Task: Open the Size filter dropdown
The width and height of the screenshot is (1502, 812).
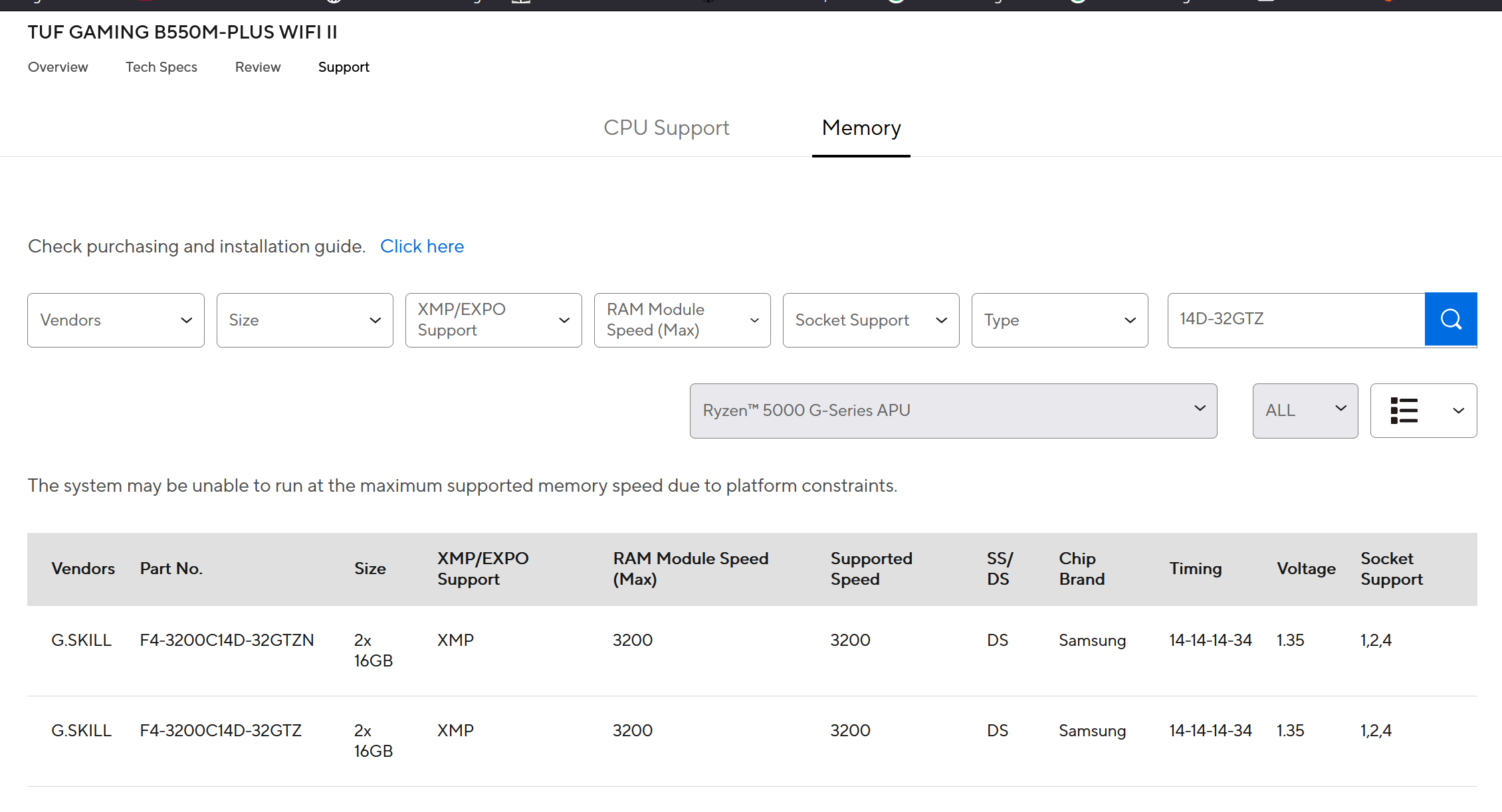Action: tap(304, 320)
